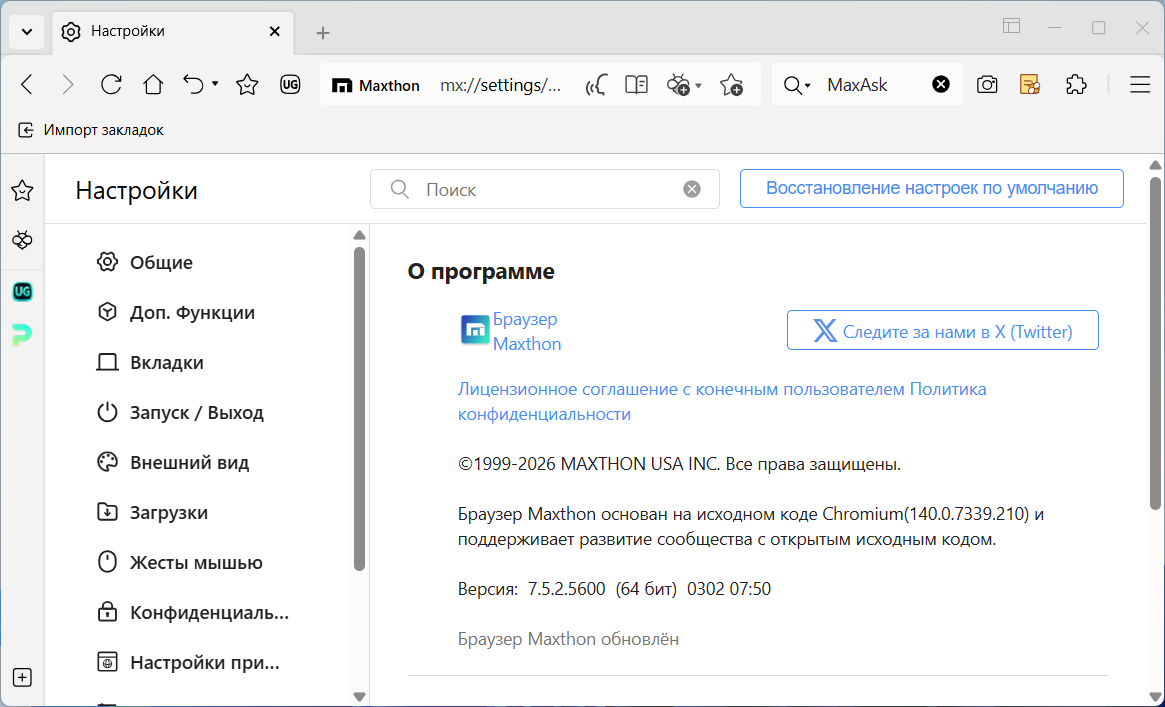Click mx://settings address URL text
Viewport: 1165px width, 707px height.
[501, 85]
